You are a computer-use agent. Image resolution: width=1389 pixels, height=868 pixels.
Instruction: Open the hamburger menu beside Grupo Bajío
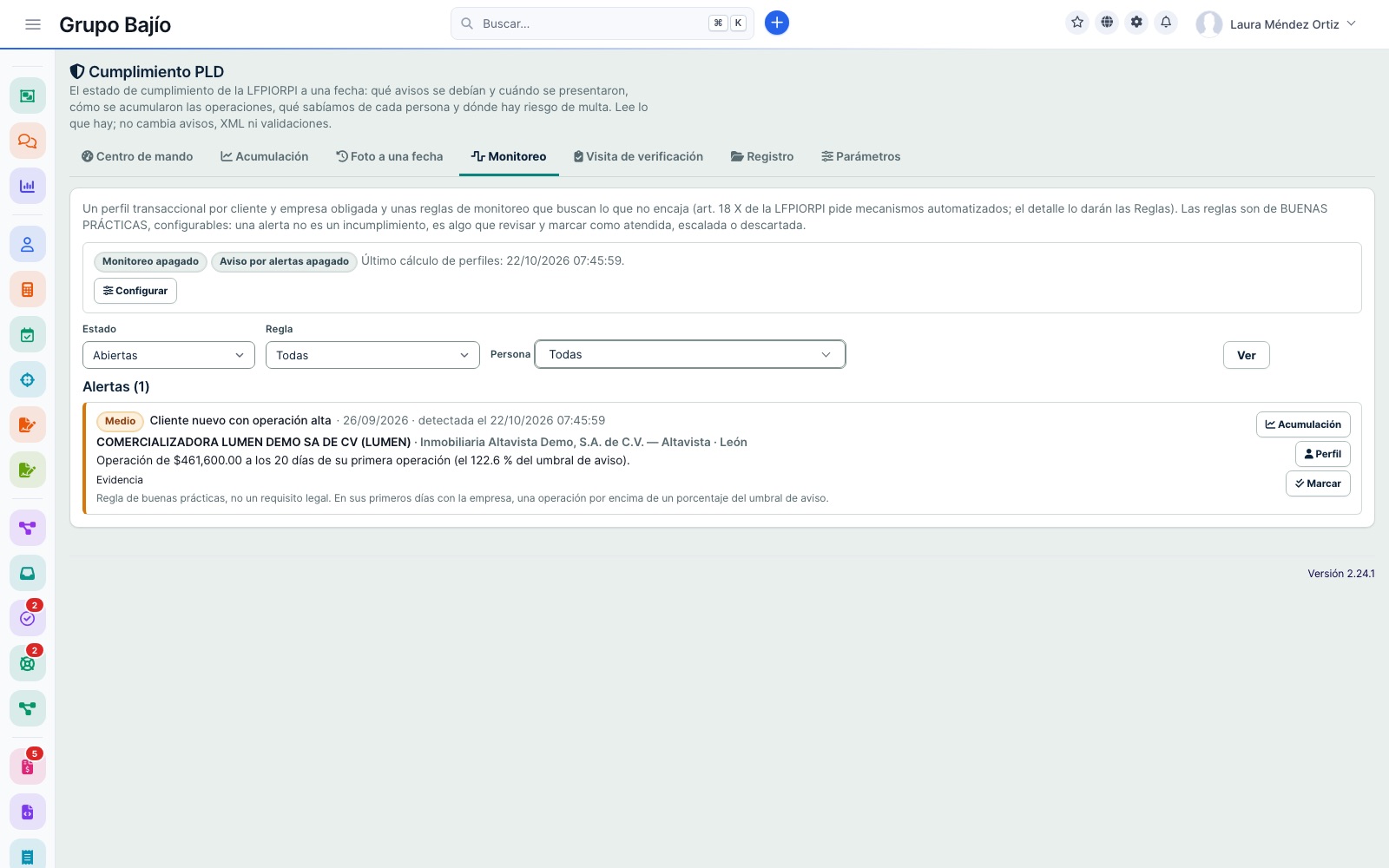coord(33,24)
